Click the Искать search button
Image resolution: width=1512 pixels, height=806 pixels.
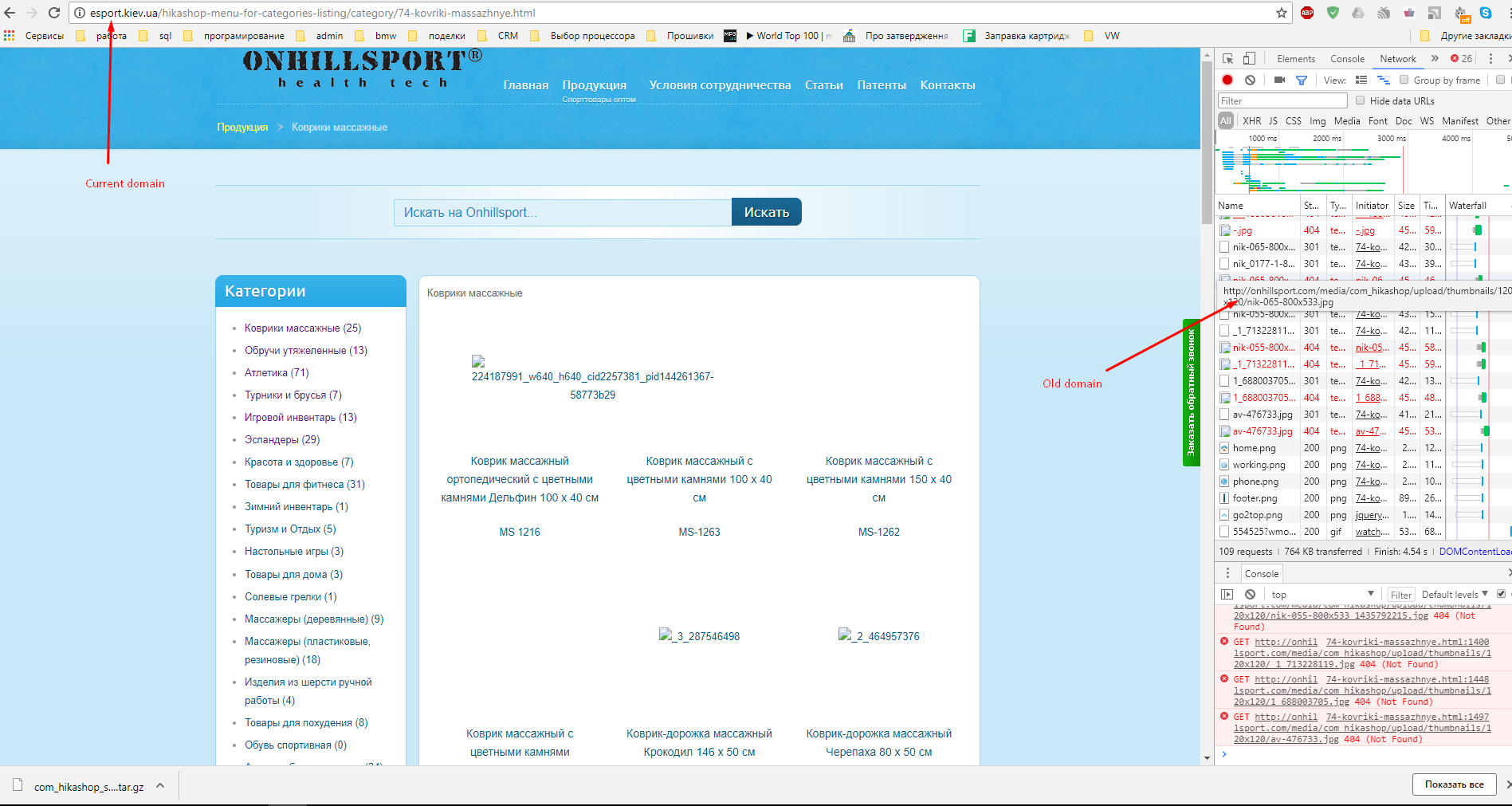[x=766, y=212]
